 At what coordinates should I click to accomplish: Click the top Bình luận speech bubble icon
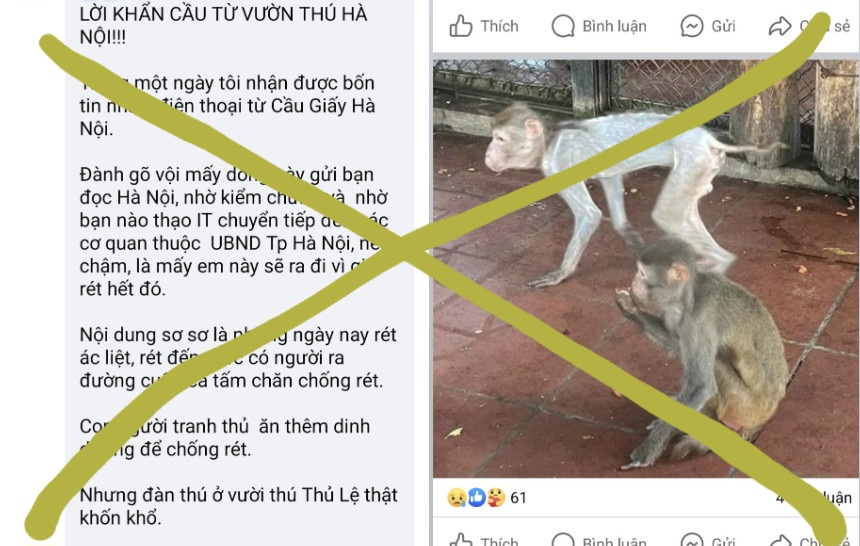pos(563,26)
